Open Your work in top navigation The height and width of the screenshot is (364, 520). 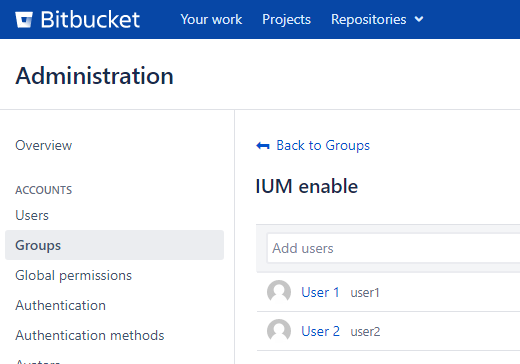[x=211, y=19]
